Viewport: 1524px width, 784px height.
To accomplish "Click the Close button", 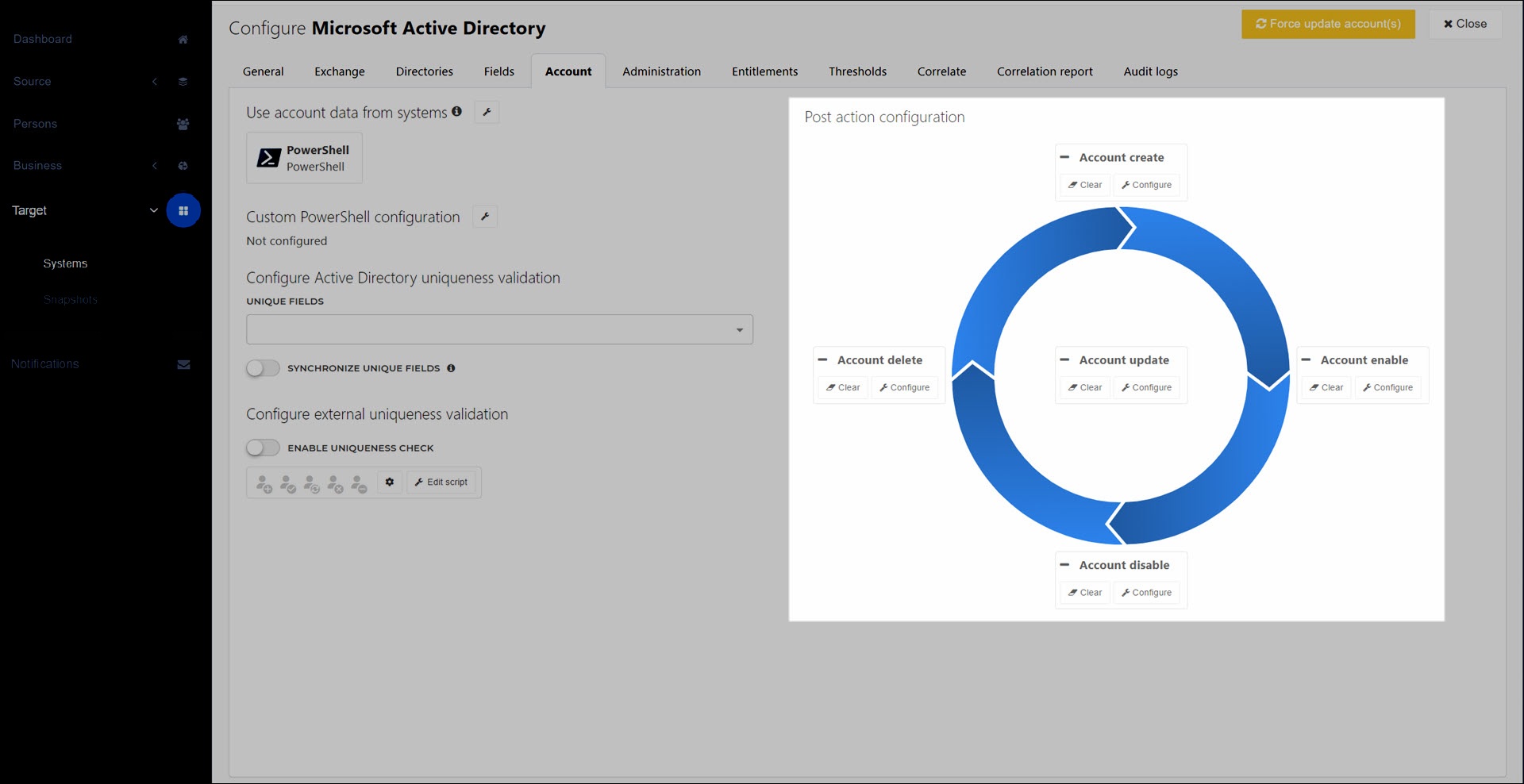I will (1464, 24).
